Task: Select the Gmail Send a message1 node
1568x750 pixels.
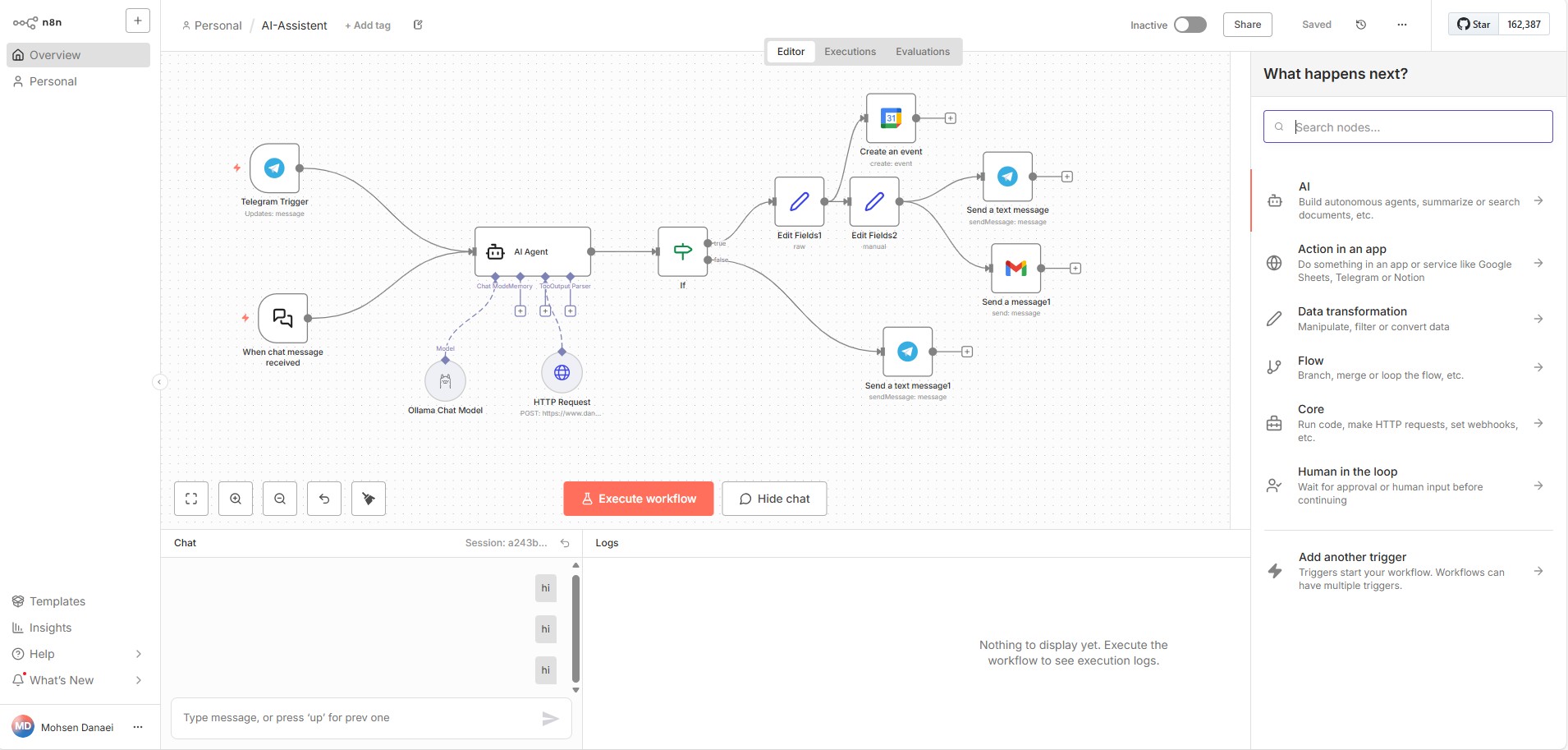Action: pos(1016,269)
